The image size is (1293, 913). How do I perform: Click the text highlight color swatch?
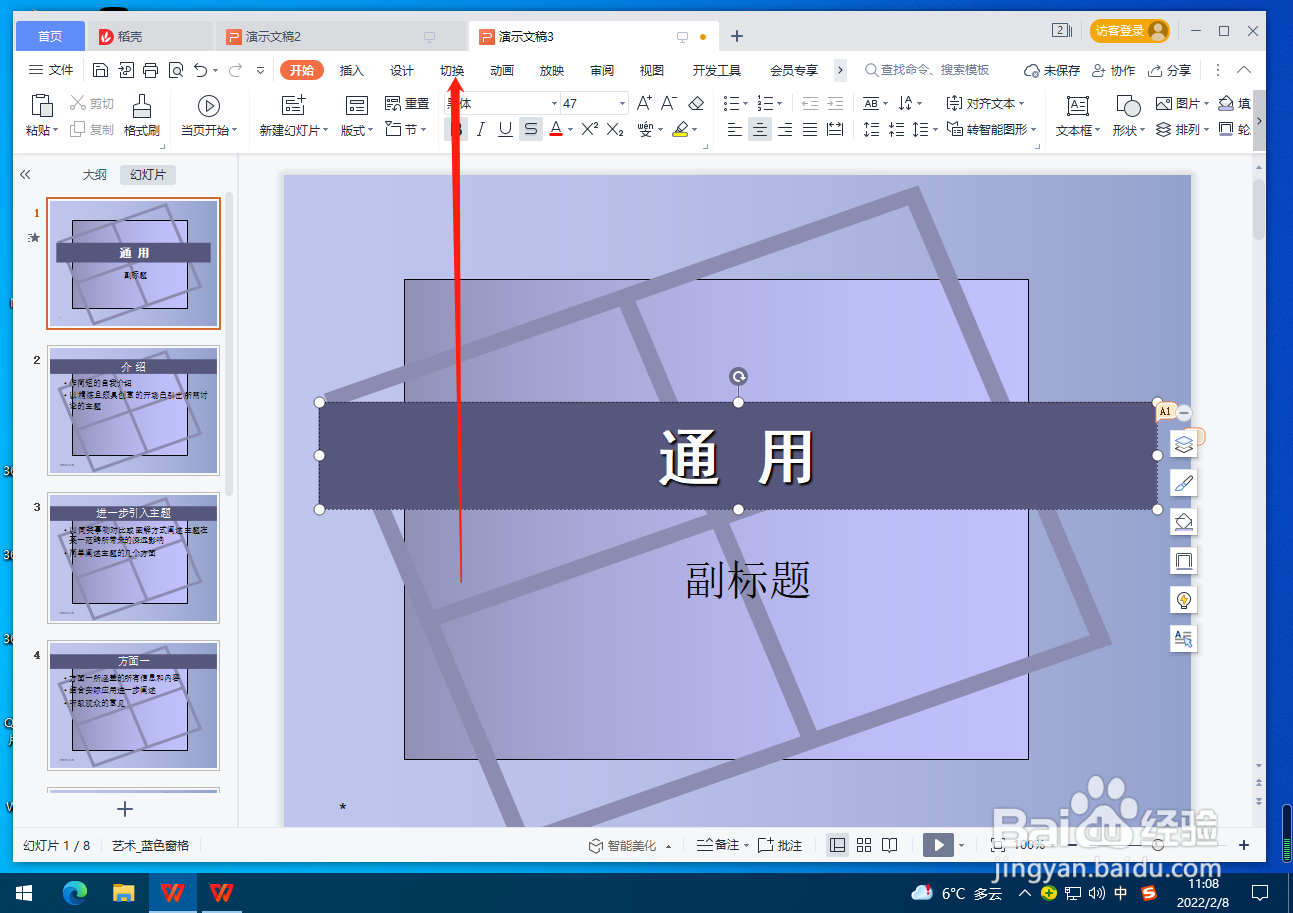[x=680, y=129]
